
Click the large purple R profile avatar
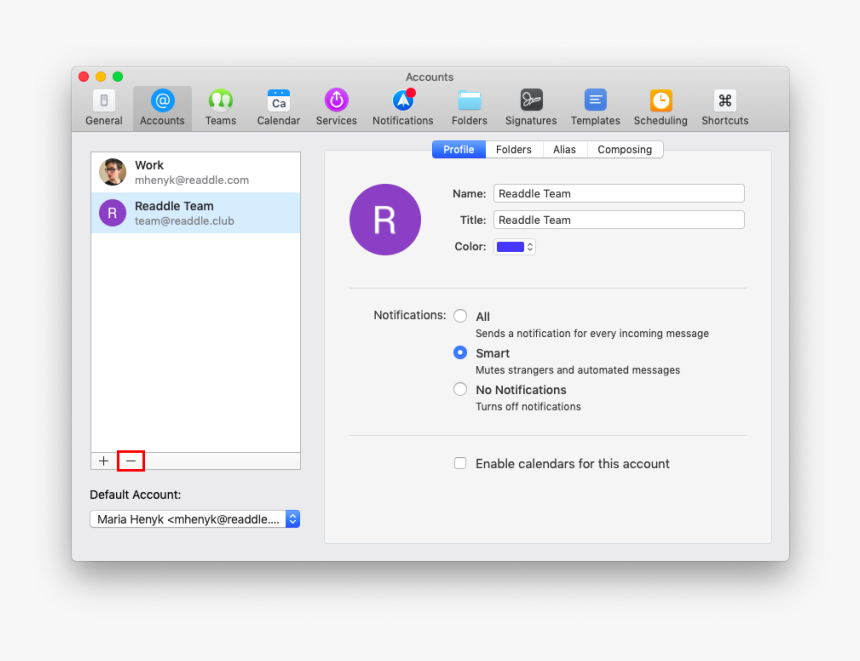(385, 219)
